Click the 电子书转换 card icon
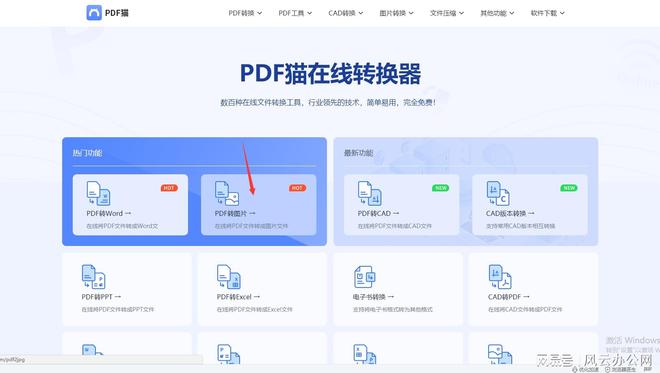This screenshot has height=373, width=660. click(x=365, y=277)
